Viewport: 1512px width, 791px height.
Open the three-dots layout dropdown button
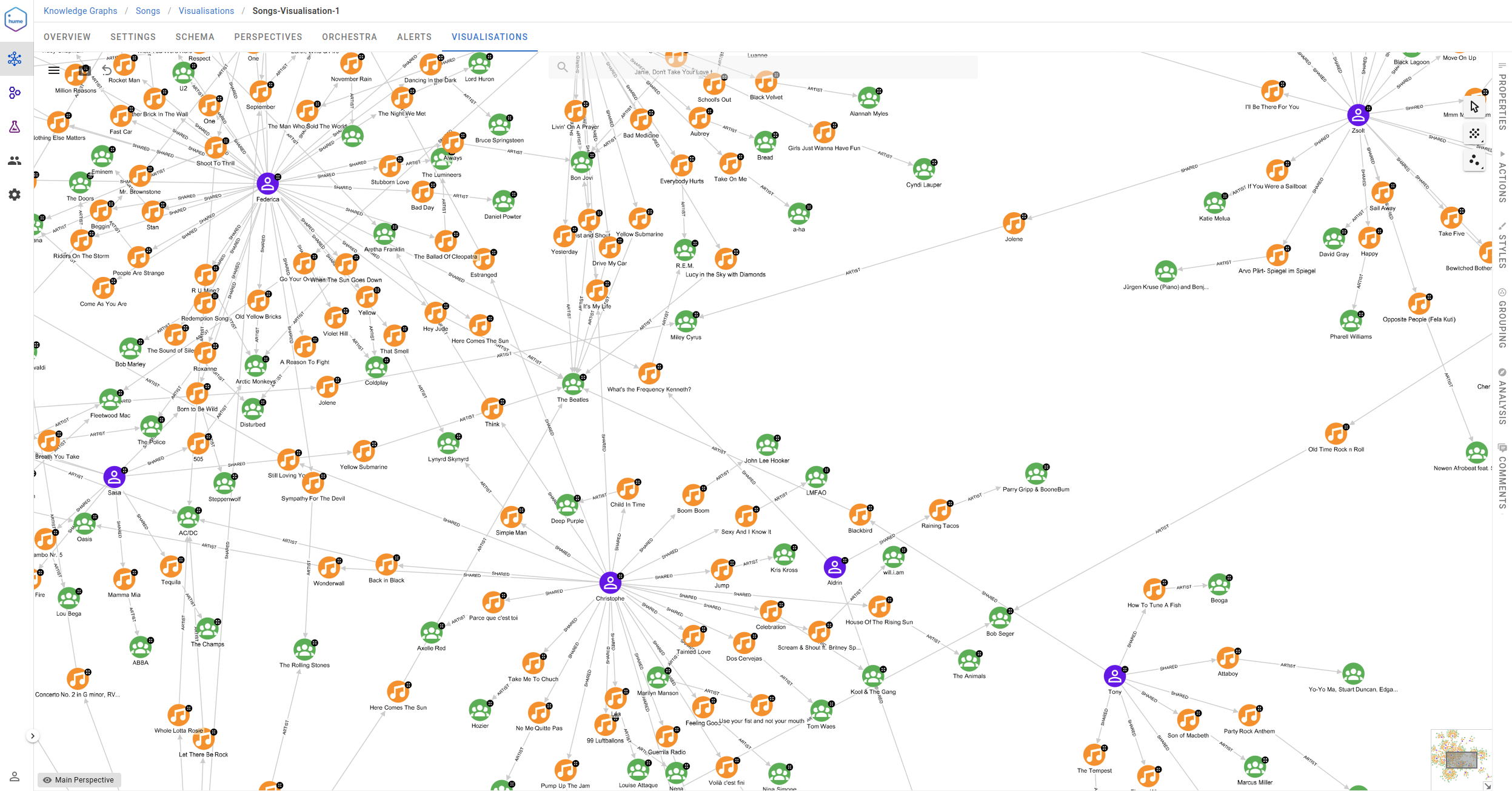[1474, 161]
